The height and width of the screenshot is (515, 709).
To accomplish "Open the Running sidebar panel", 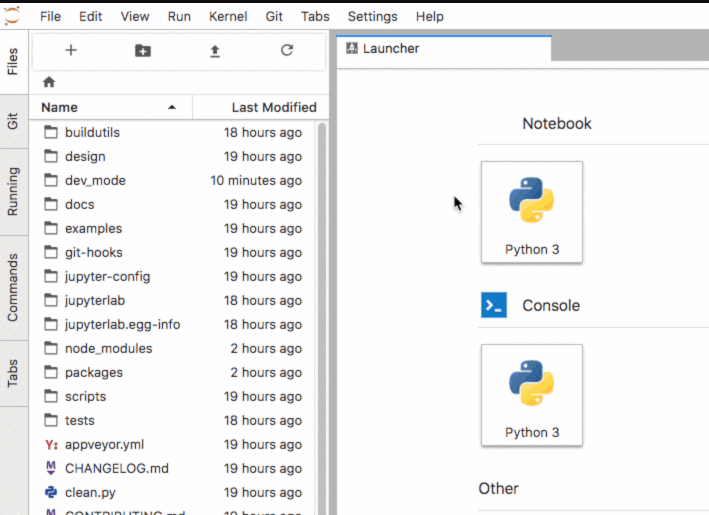I will click(x=13, y=191).
